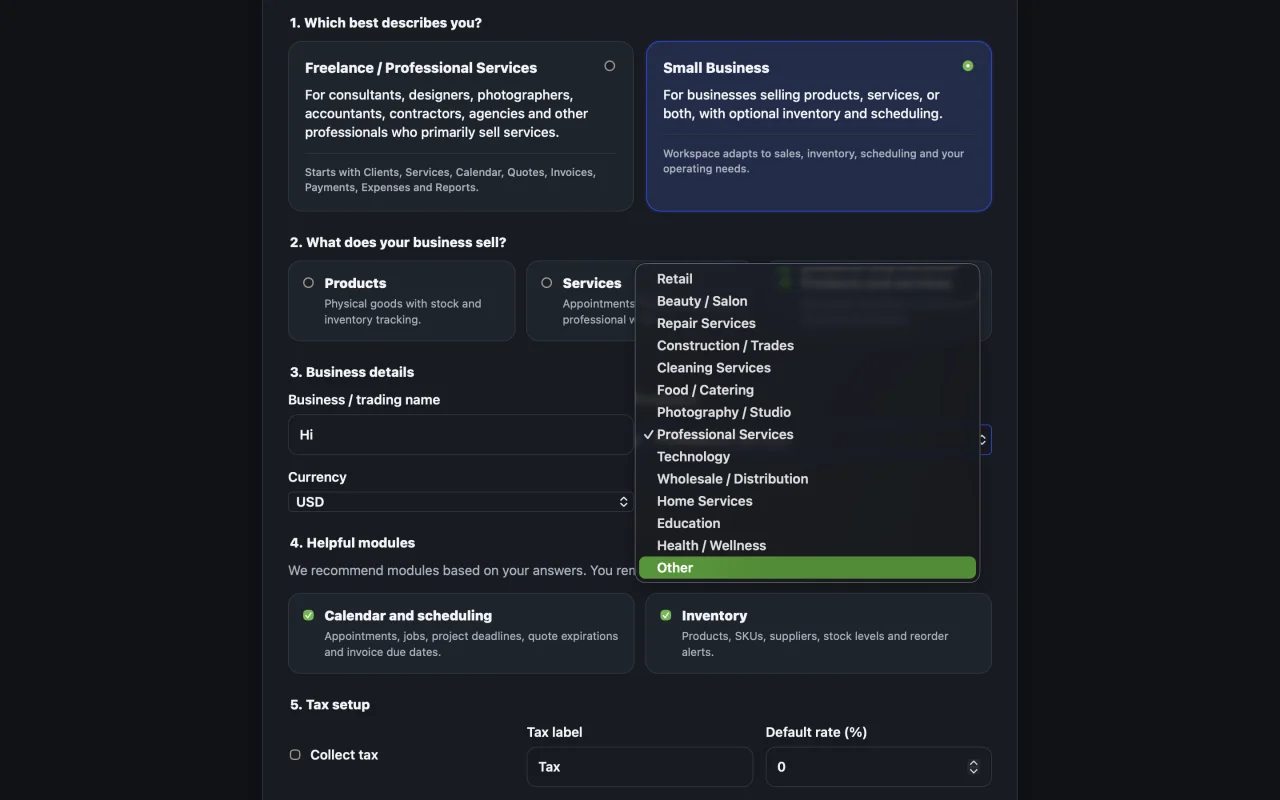Screen dimensions: 1280x800
Task: Click the industry dropdown arrow behind the list
Action: pyautogui.click(x=984, y=439)
